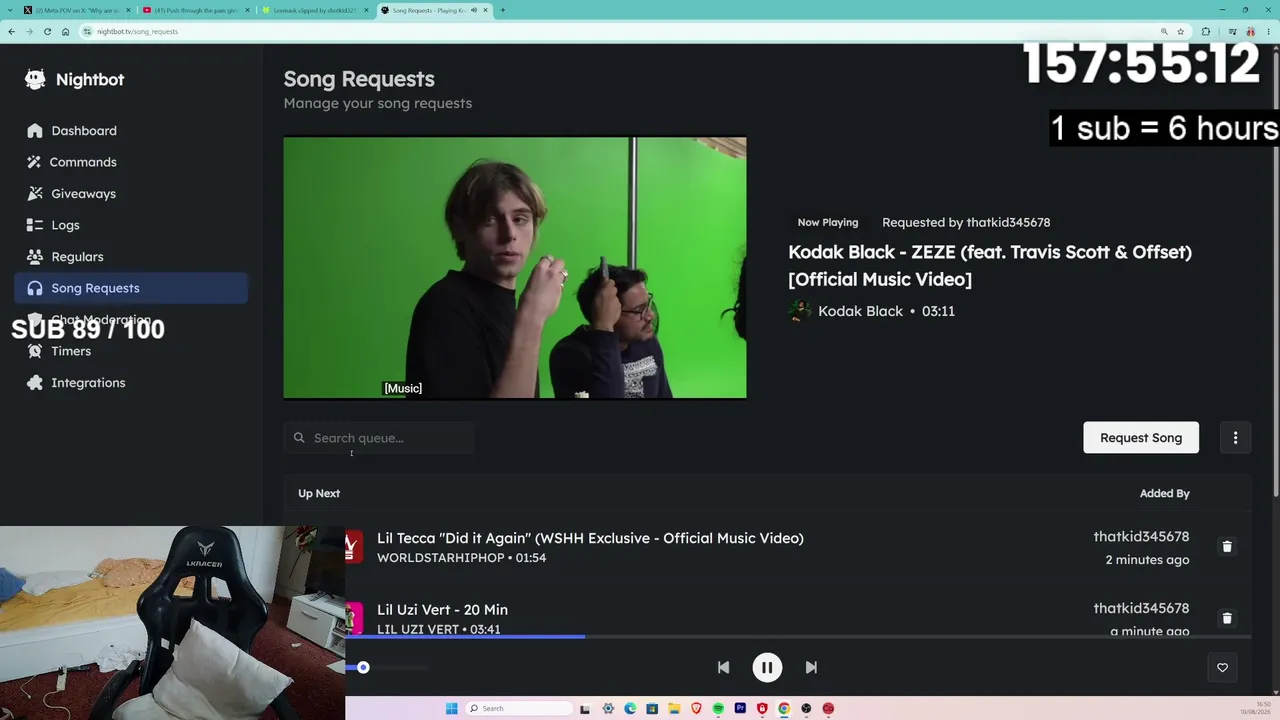Click the heart icon in the player bar
This screenshot has width=1280, height=720.
click(x=1222, y=668)
